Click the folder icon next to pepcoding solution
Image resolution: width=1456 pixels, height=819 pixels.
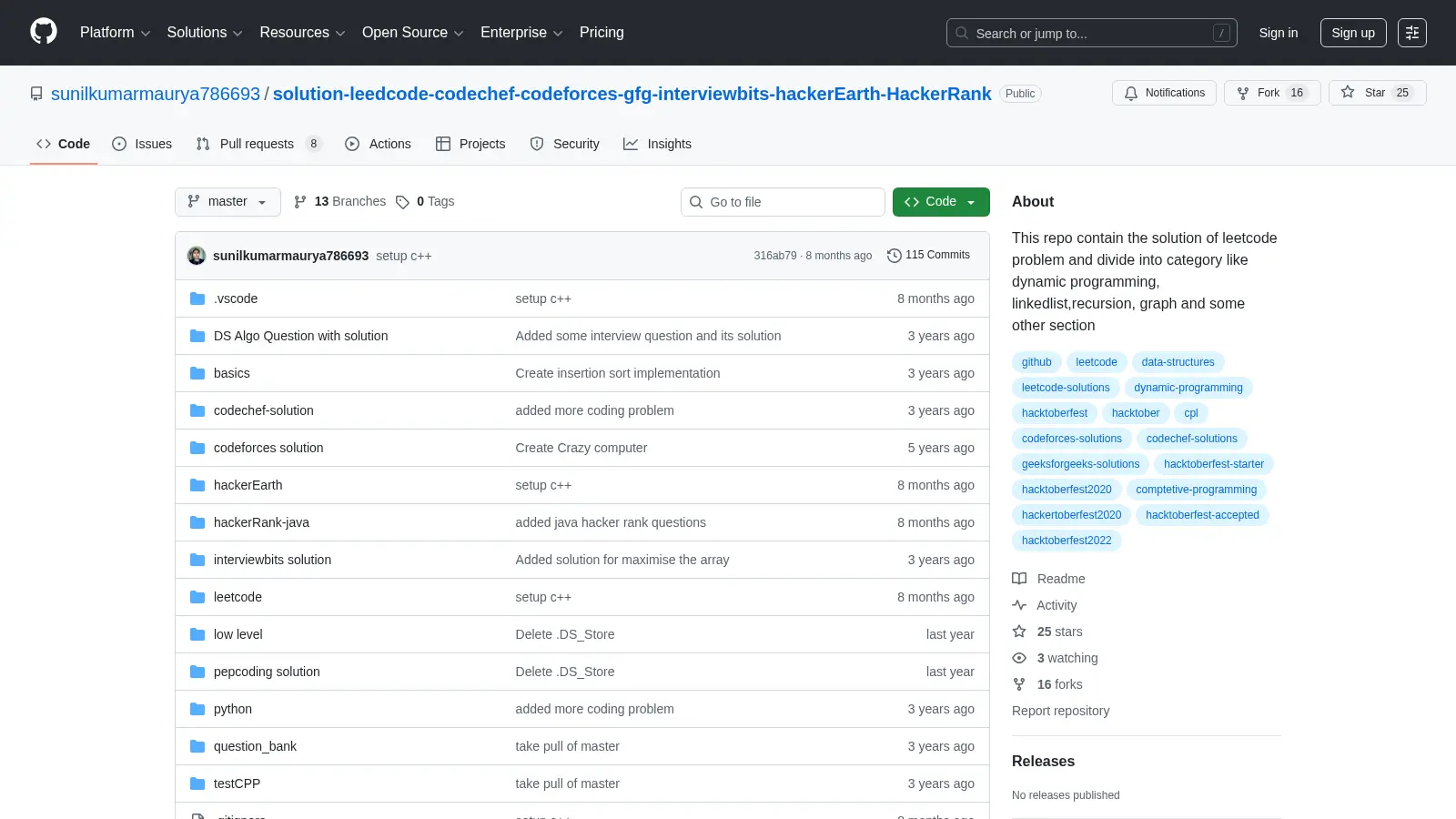click(197, 672)
